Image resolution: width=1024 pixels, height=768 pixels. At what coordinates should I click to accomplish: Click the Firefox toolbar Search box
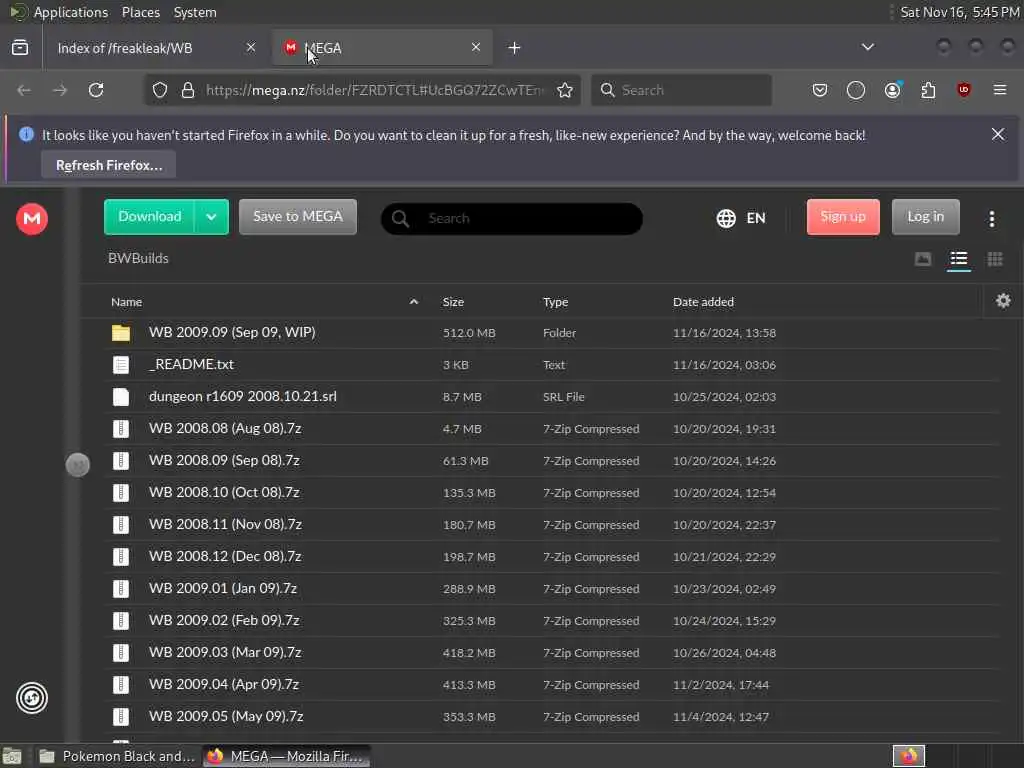681,90
